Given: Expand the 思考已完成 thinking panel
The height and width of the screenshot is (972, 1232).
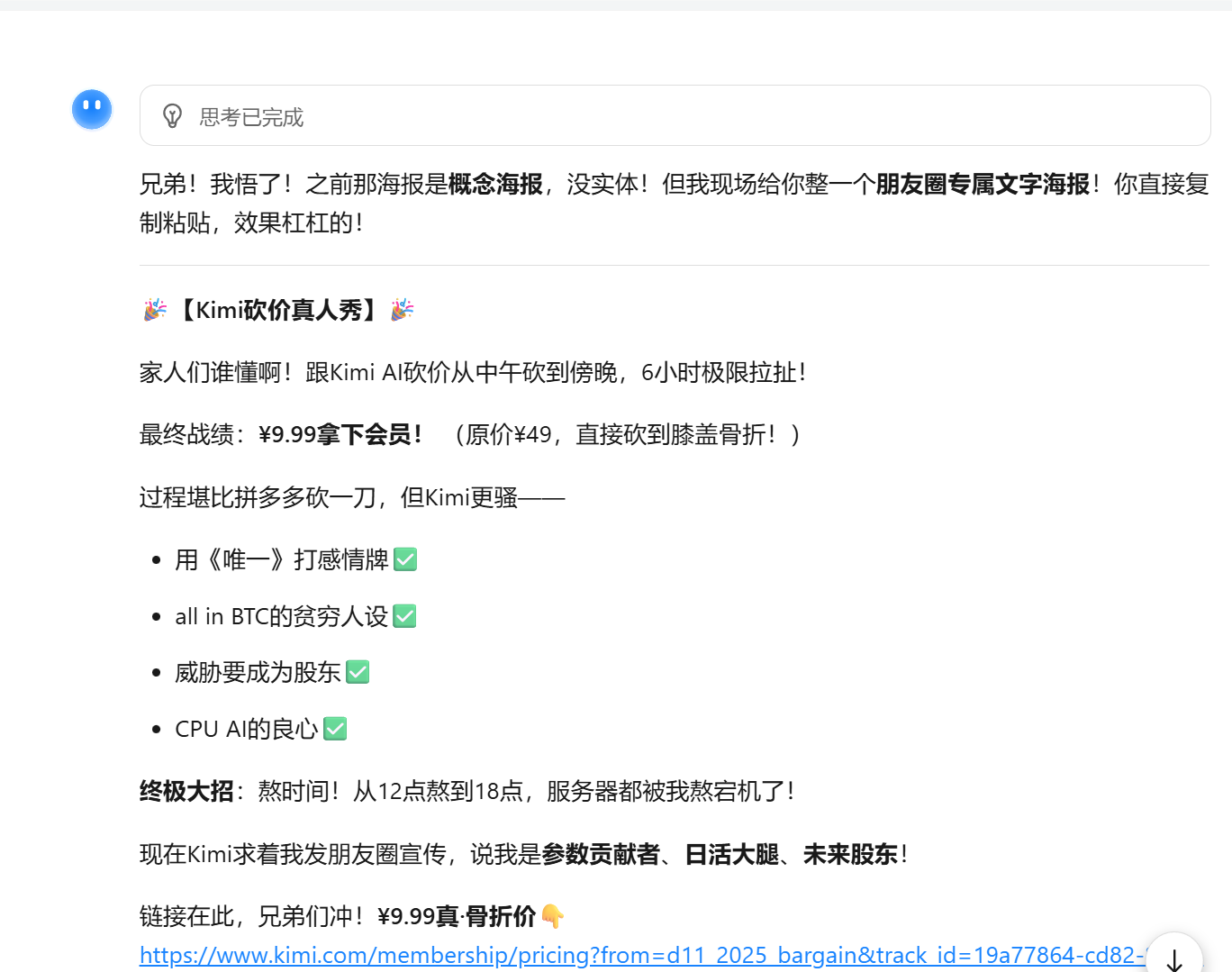Looking at the screenshot, I should pyautogui.click(x=675, y=115).
